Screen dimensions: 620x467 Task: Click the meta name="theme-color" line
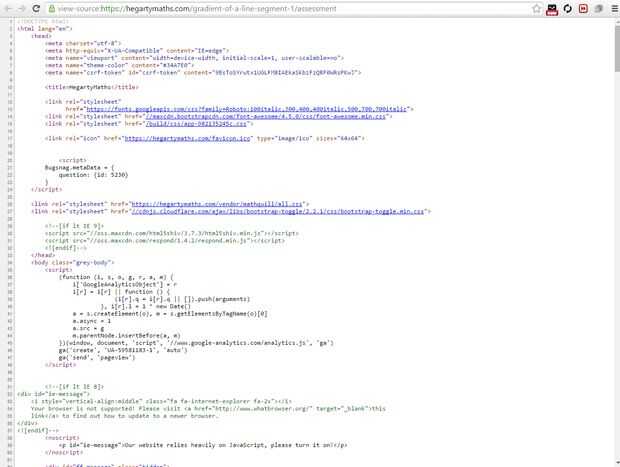[x=119, y=65]
